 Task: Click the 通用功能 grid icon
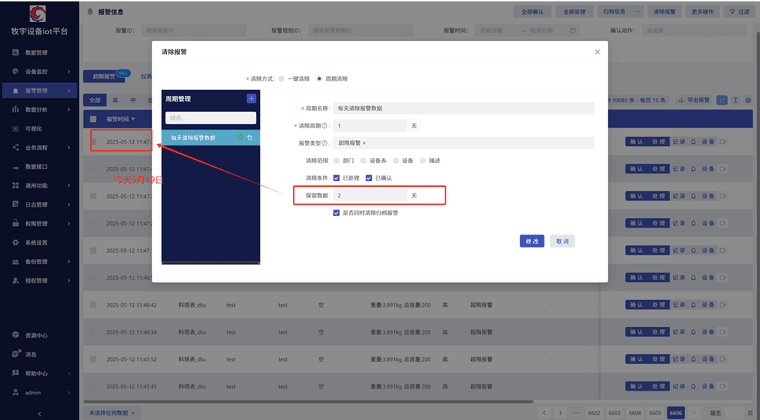click(16, 186)
